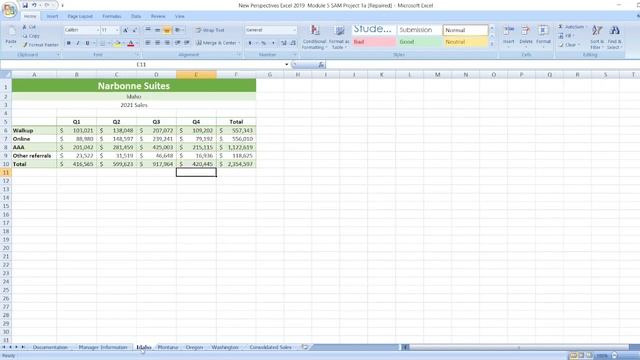Decrease decimal places

click(293, 43)
